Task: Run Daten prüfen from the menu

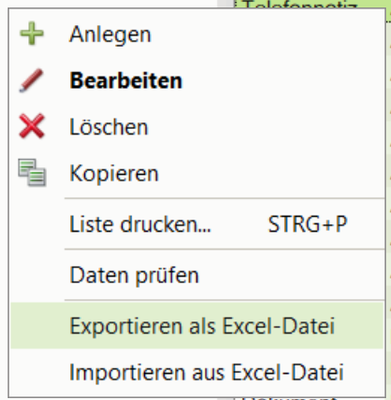Action: pos(134,275)
